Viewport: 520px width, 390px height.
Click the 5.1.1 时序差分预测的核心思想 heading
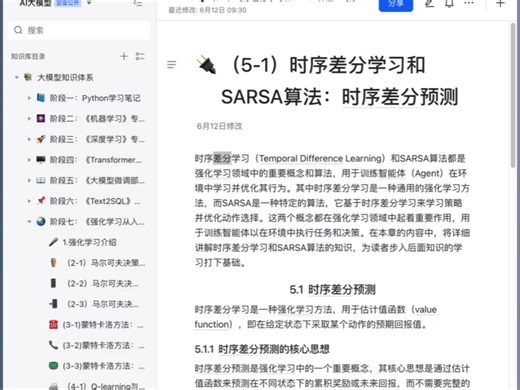[262, 349]
